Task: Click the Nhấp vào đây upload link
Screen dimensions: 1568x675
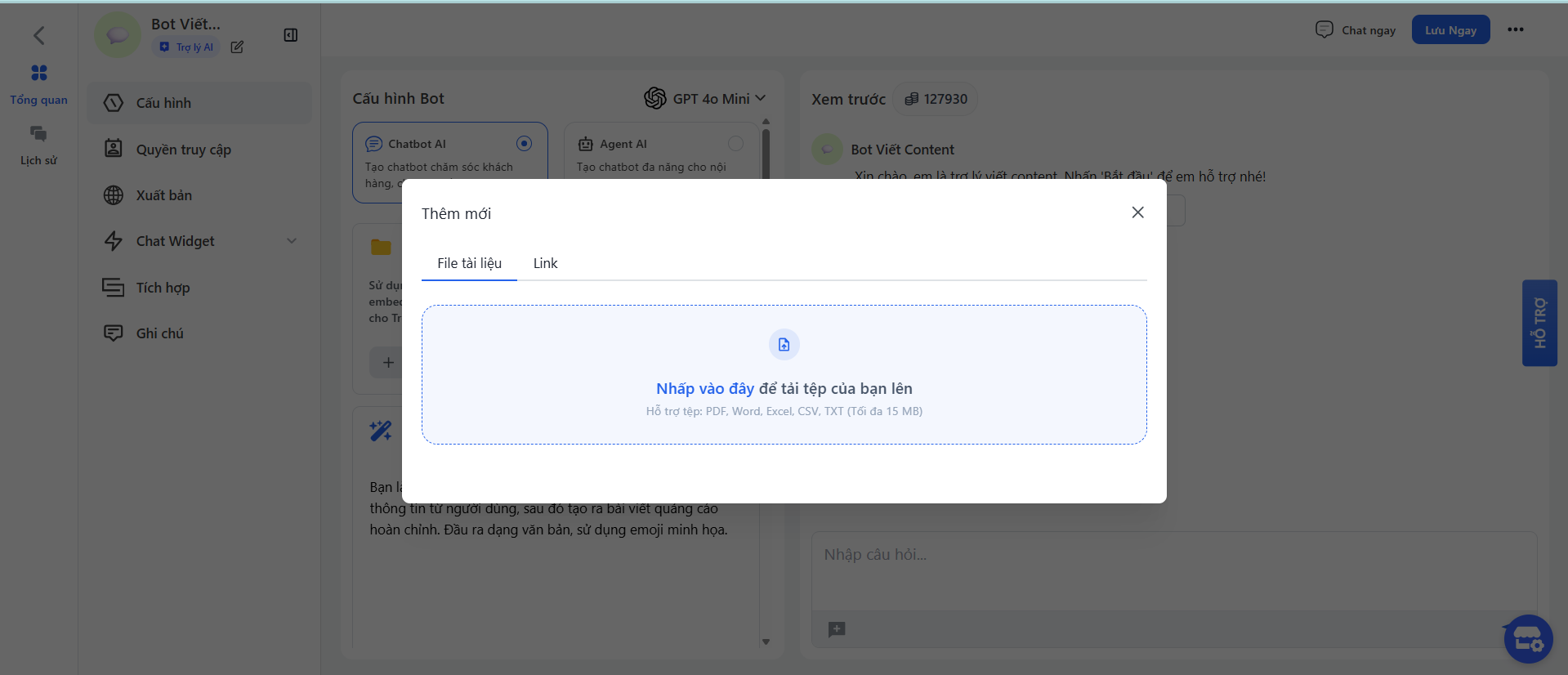Action: click(x=704, y=389)
